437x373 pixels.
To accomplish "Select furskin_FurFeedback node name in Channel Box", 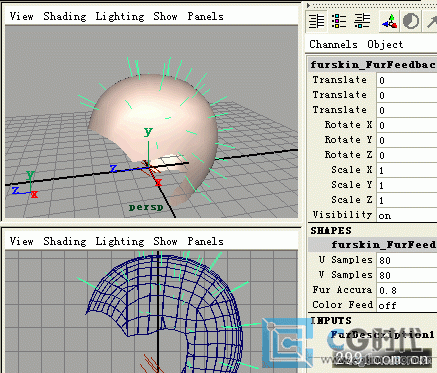I will 373,64.
